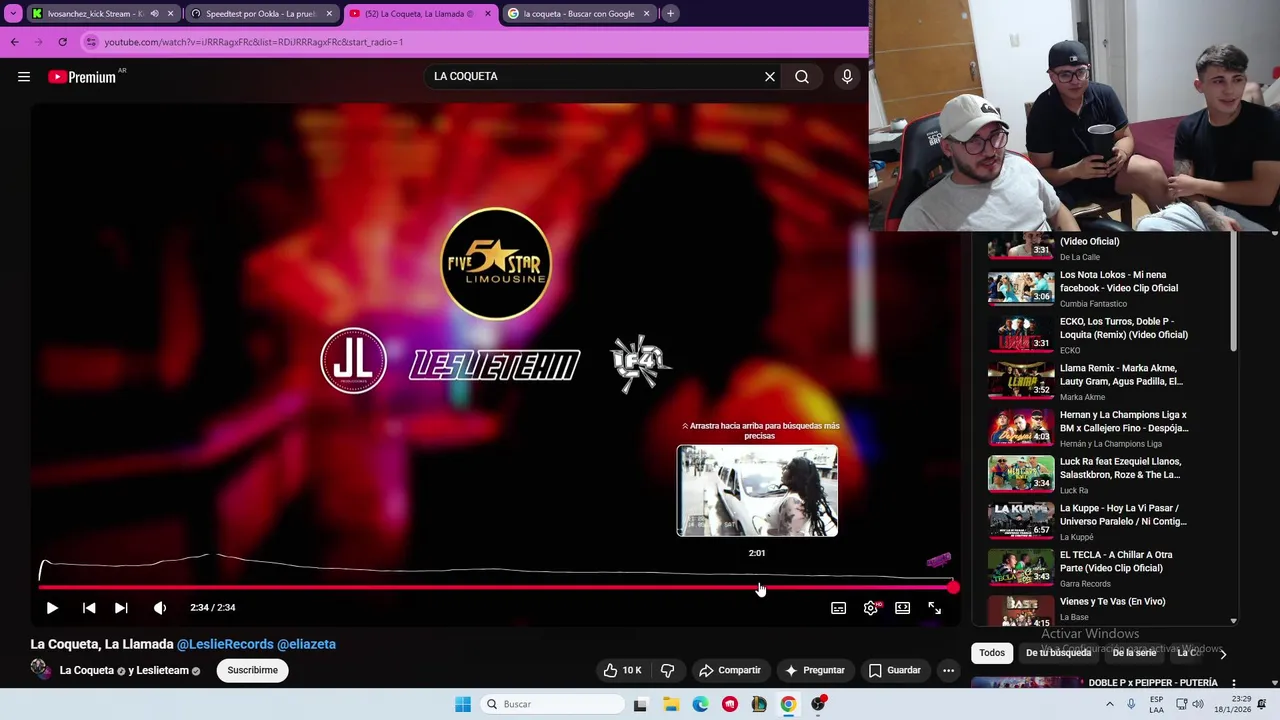The width and height of the screenshot is (1280, 720).
Task: Seek using the red progress bar
Action: coord(496,587)
